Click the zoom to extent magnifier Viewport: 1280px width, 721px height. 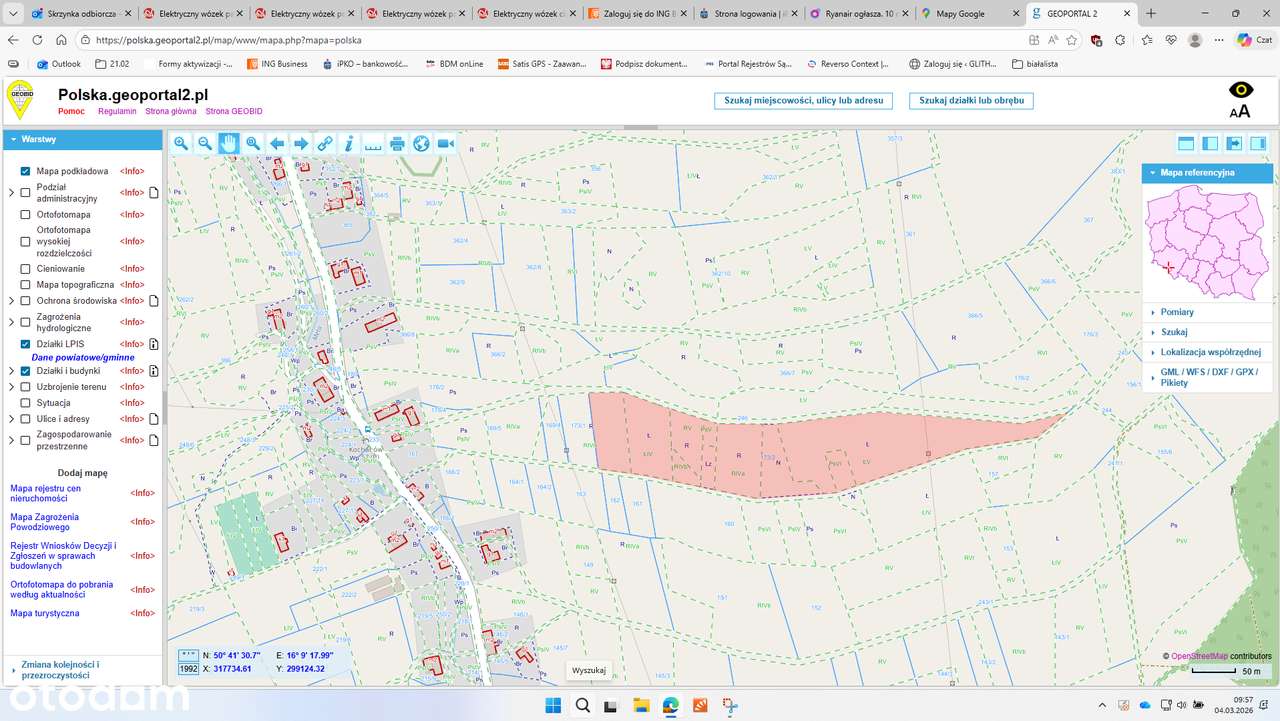click(253, 144)
